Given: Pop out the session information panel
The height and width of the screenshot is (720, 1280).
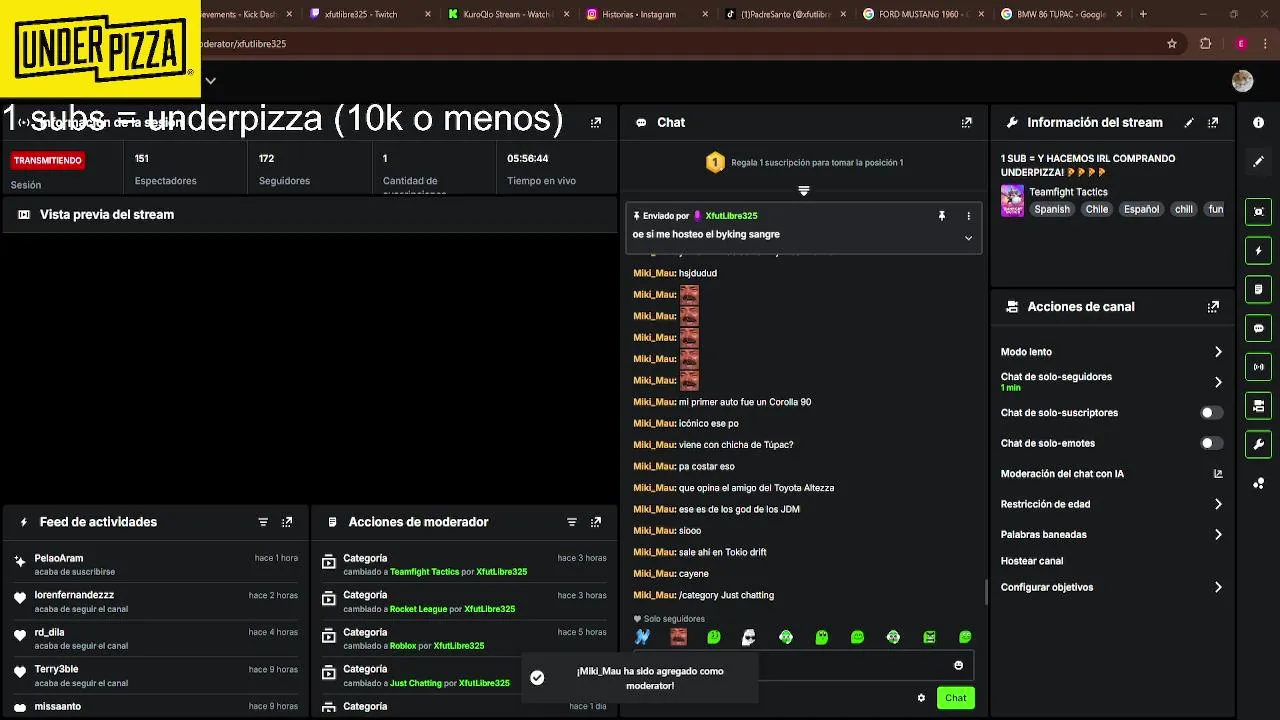Looking at the screenshot, I should 596,122.
